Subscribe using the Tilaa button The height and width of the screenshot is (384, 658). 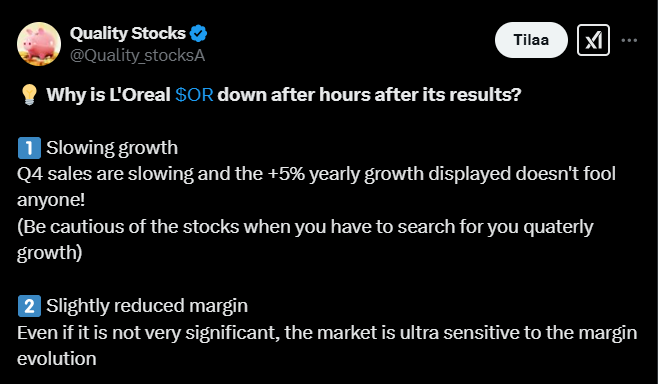tap(531, 40)
